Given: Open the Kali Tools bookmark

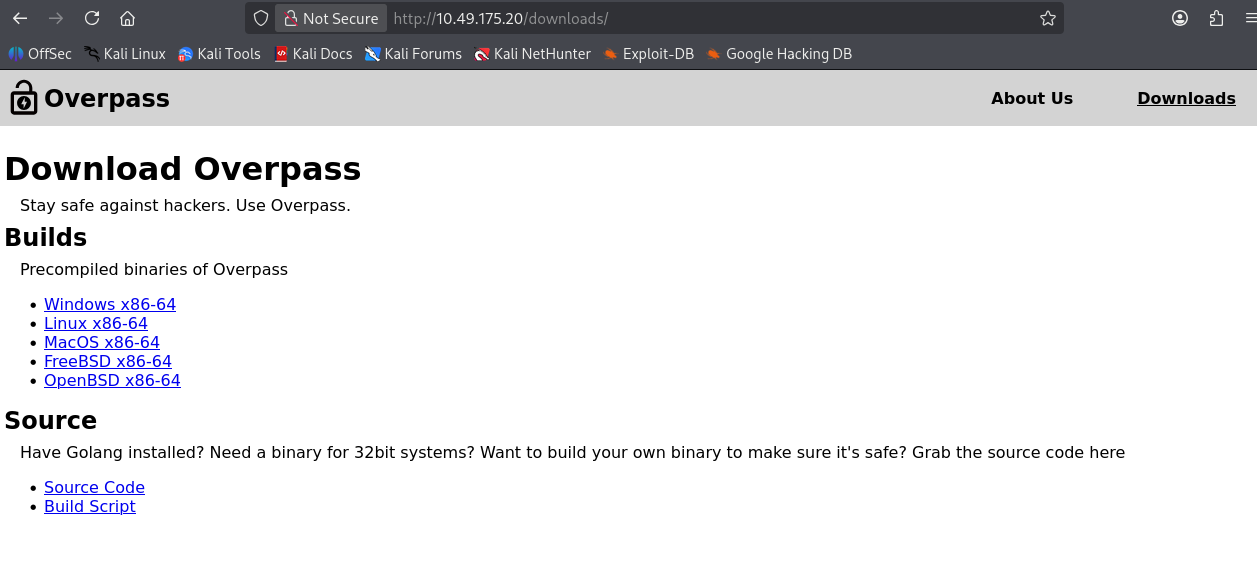Looking at the screenshot, I should coord(219,54).
